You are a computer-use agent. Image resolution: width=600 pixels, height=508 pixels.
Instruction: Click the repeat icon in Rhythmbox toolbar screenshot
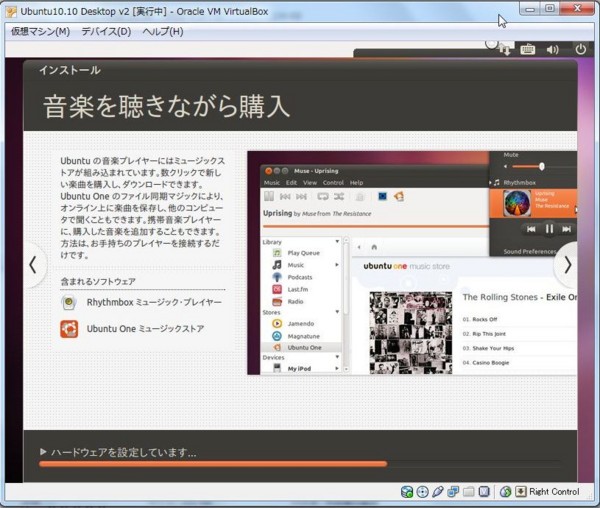click(x=323, y=197)
